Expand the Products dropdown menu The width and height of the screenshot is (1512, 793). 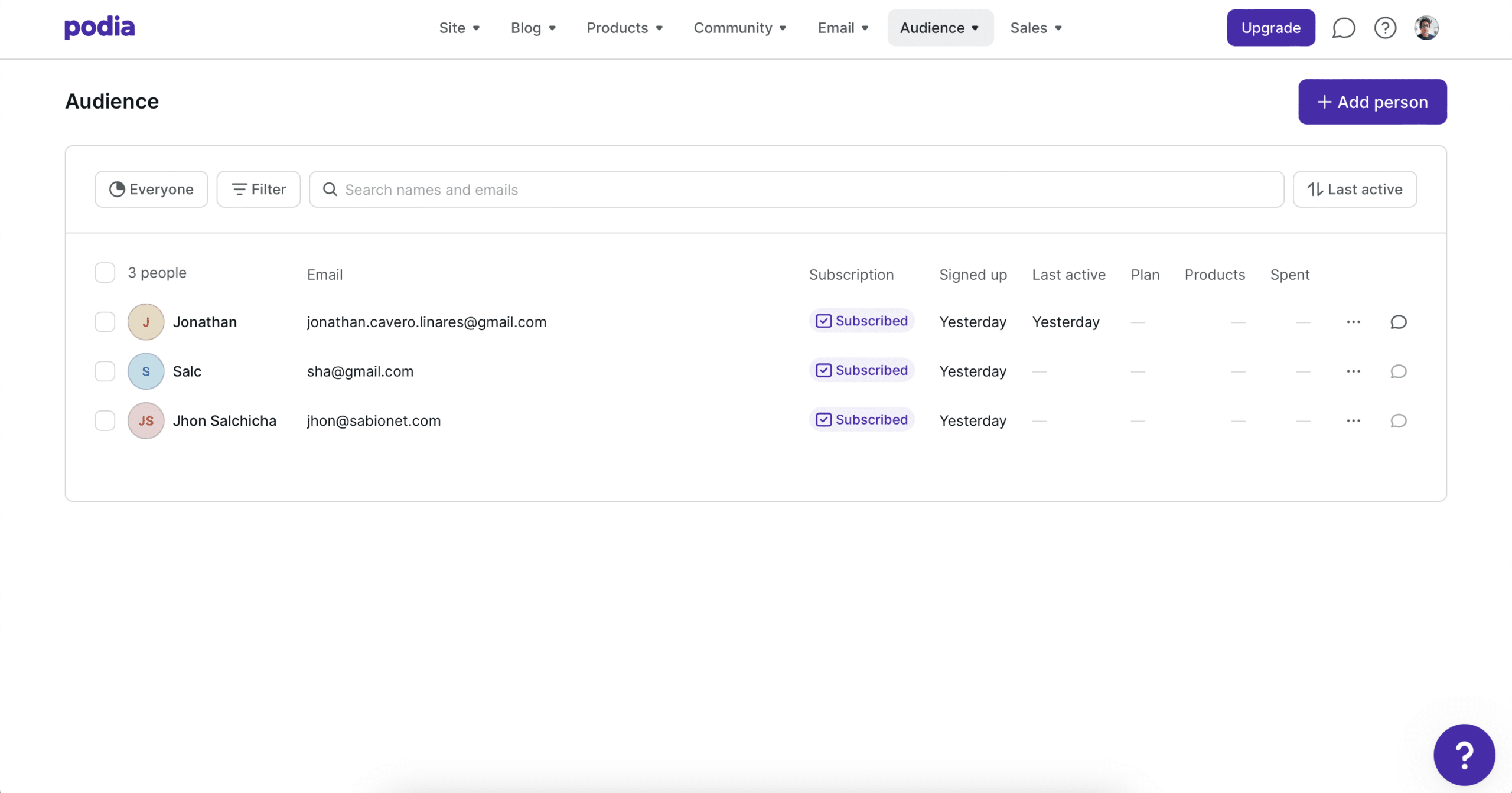click(x=625, y=27)
